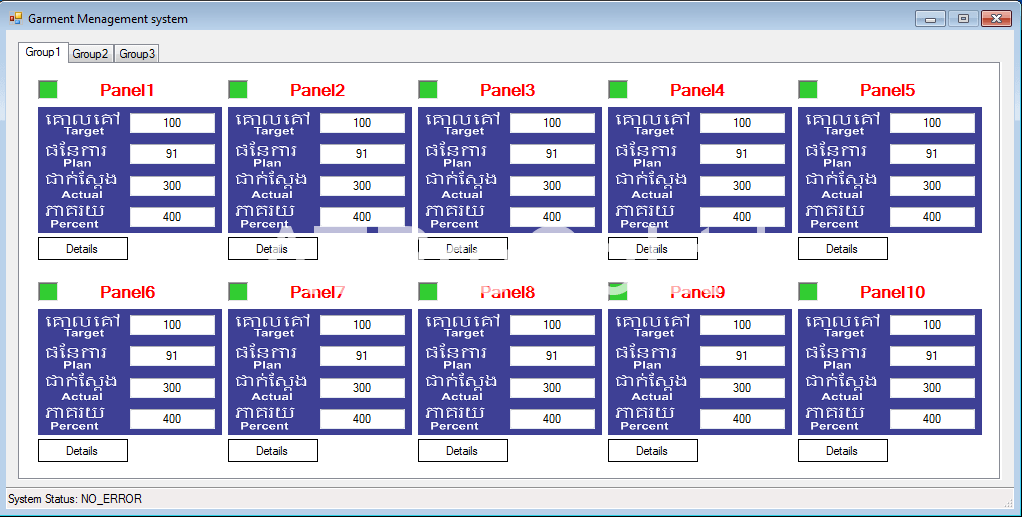This screenshot has width=1022, height=517.
Task: Show Details for Panel8
Action: (x=463, y=451)
